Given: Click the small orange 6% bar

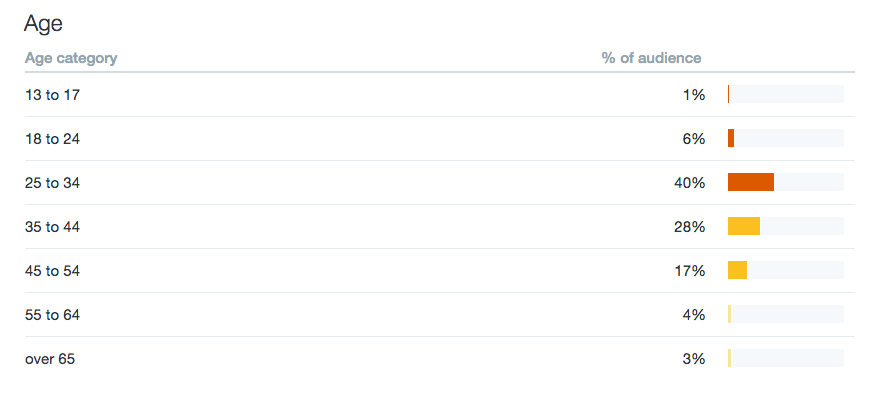Looking at the screenshot, I should pyautogui.click(x=731, y=138).
